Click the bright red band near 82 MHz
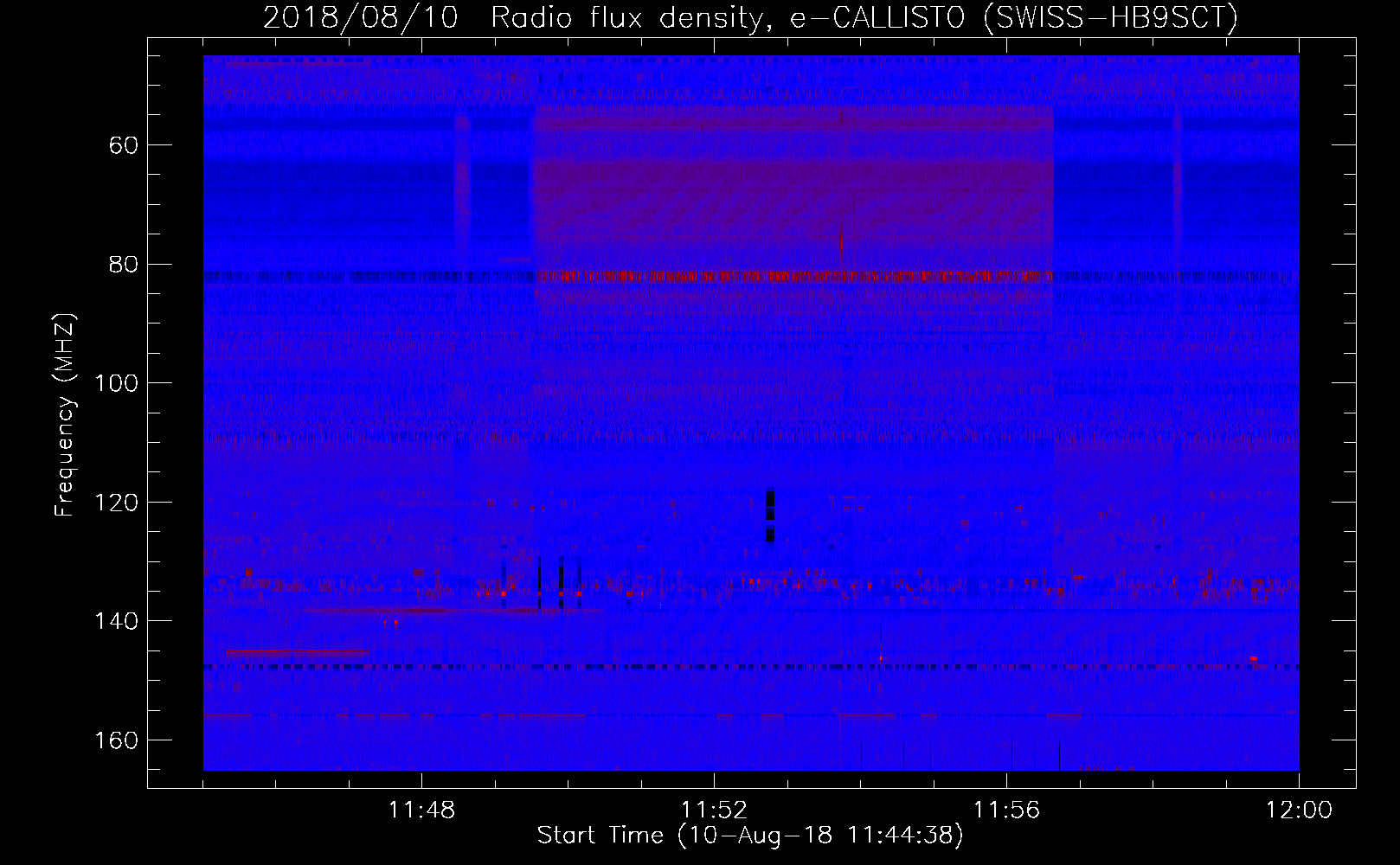The image size is (1400, 865). [x=794, y=276]
